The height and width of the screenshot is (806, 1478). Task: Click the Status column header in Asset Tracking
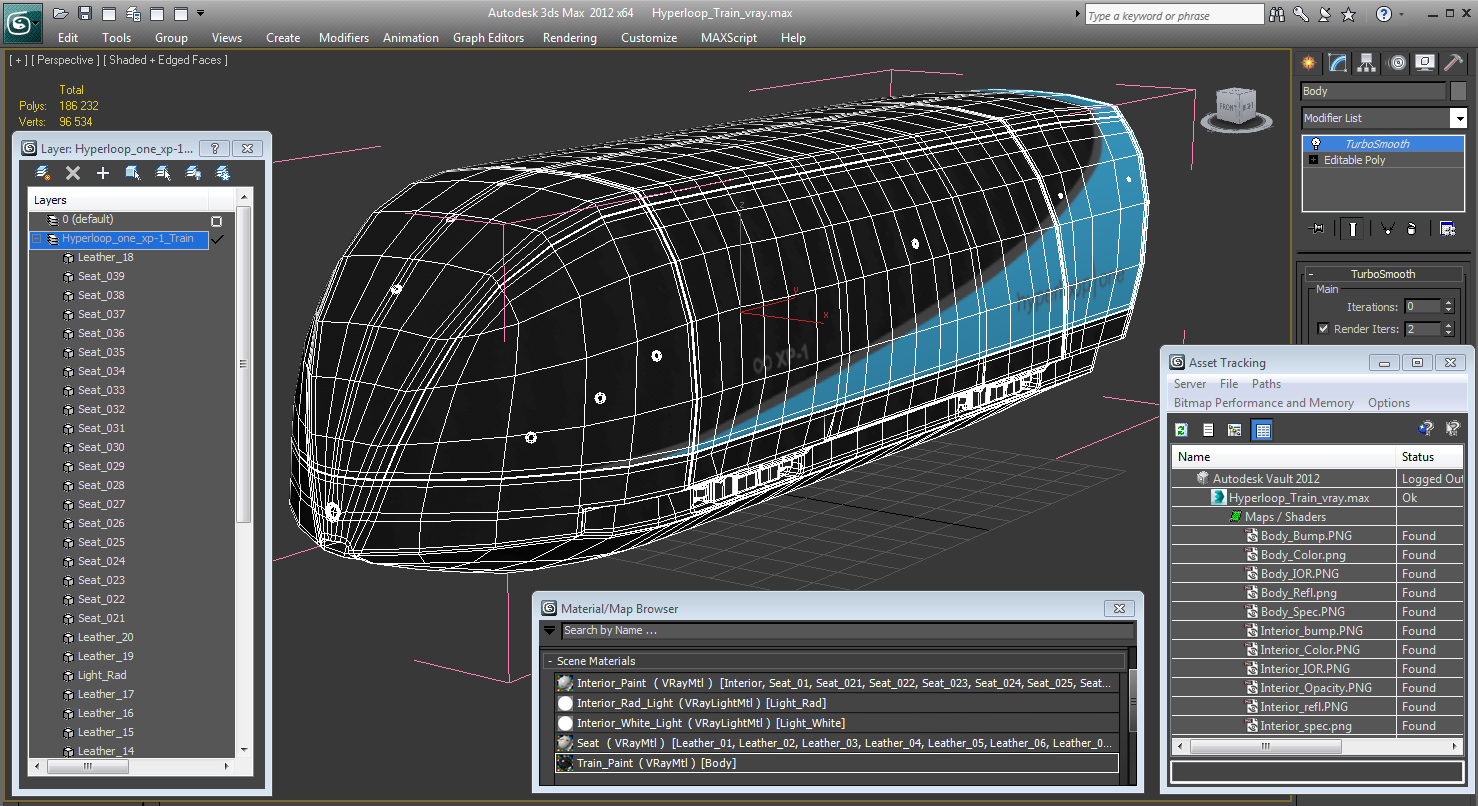coord(1430,457)
